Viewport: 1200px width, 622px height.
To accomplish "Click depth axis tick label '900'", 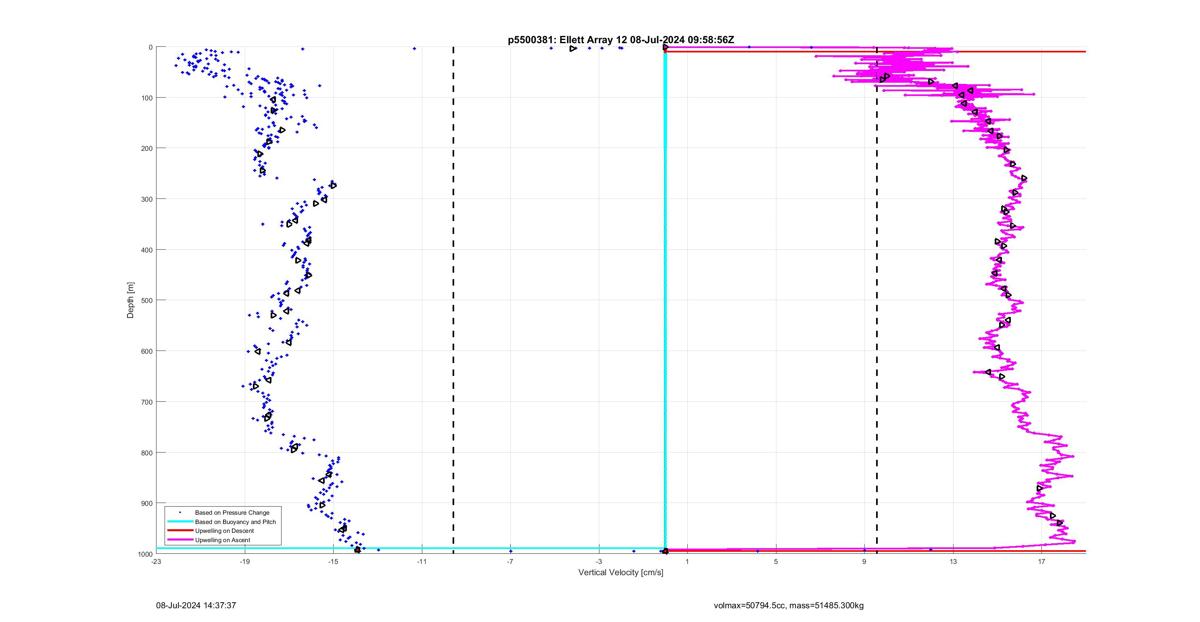I will click(x=146, y=503).
